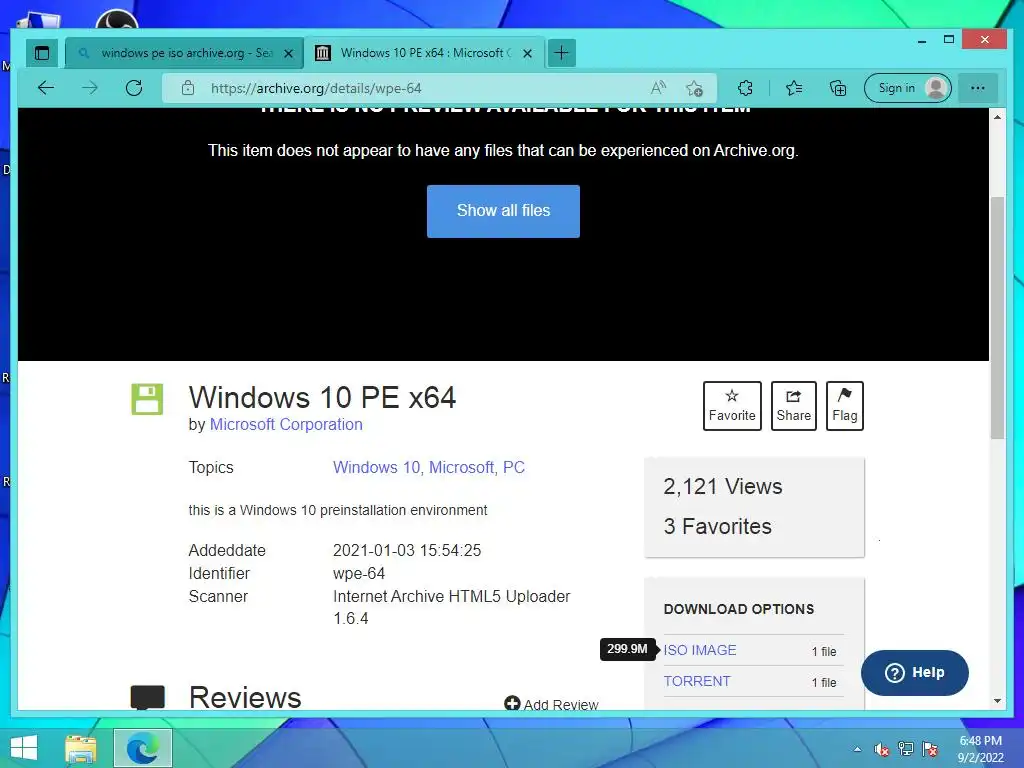Open the Extensions puzzle icon
The image size is (1024, 768).
click(x=745, y=88)
